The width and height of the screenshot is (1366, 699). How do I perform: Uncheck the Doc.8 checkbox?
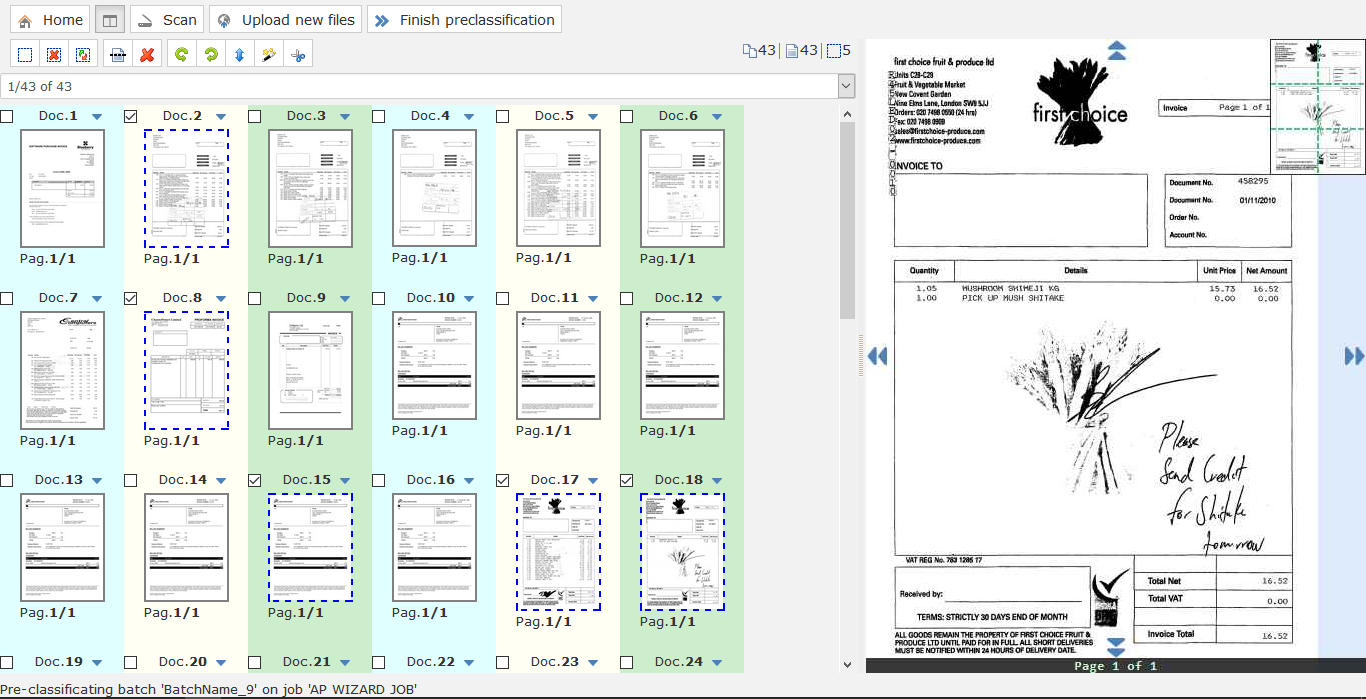131,298
